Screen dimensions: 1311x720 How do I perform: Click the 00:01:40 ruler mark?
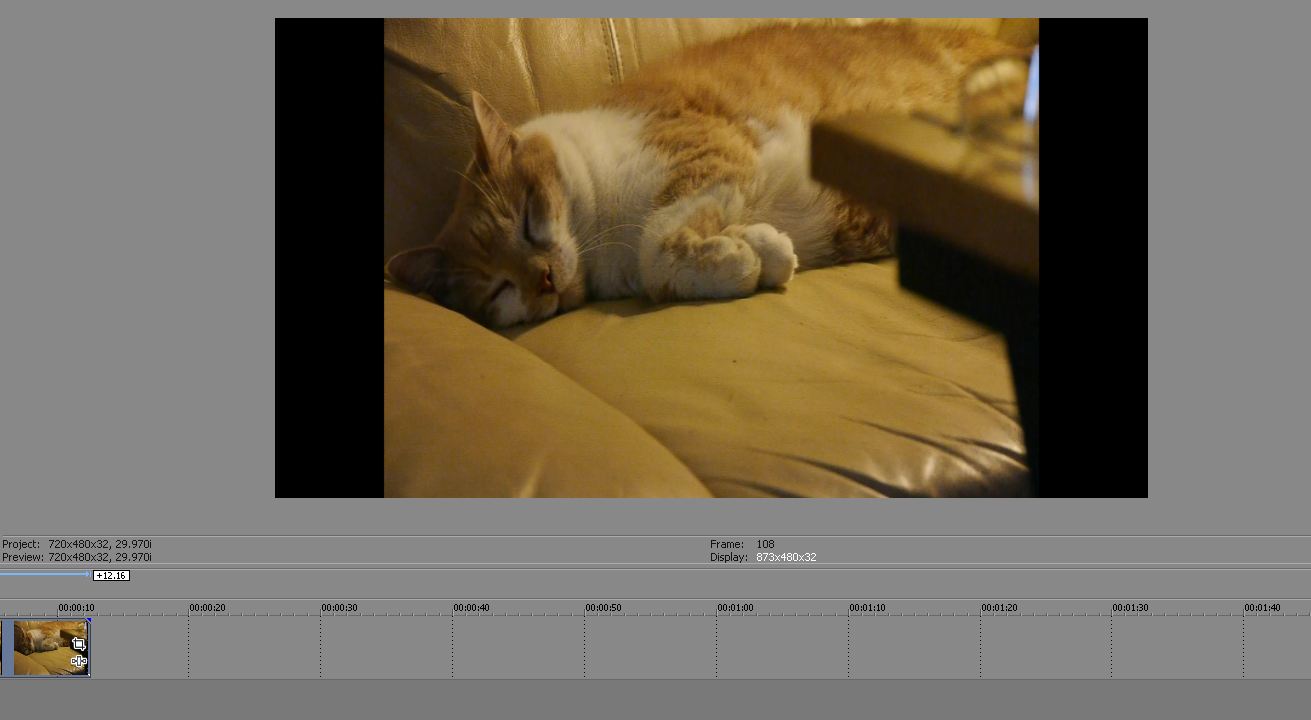1262,607
